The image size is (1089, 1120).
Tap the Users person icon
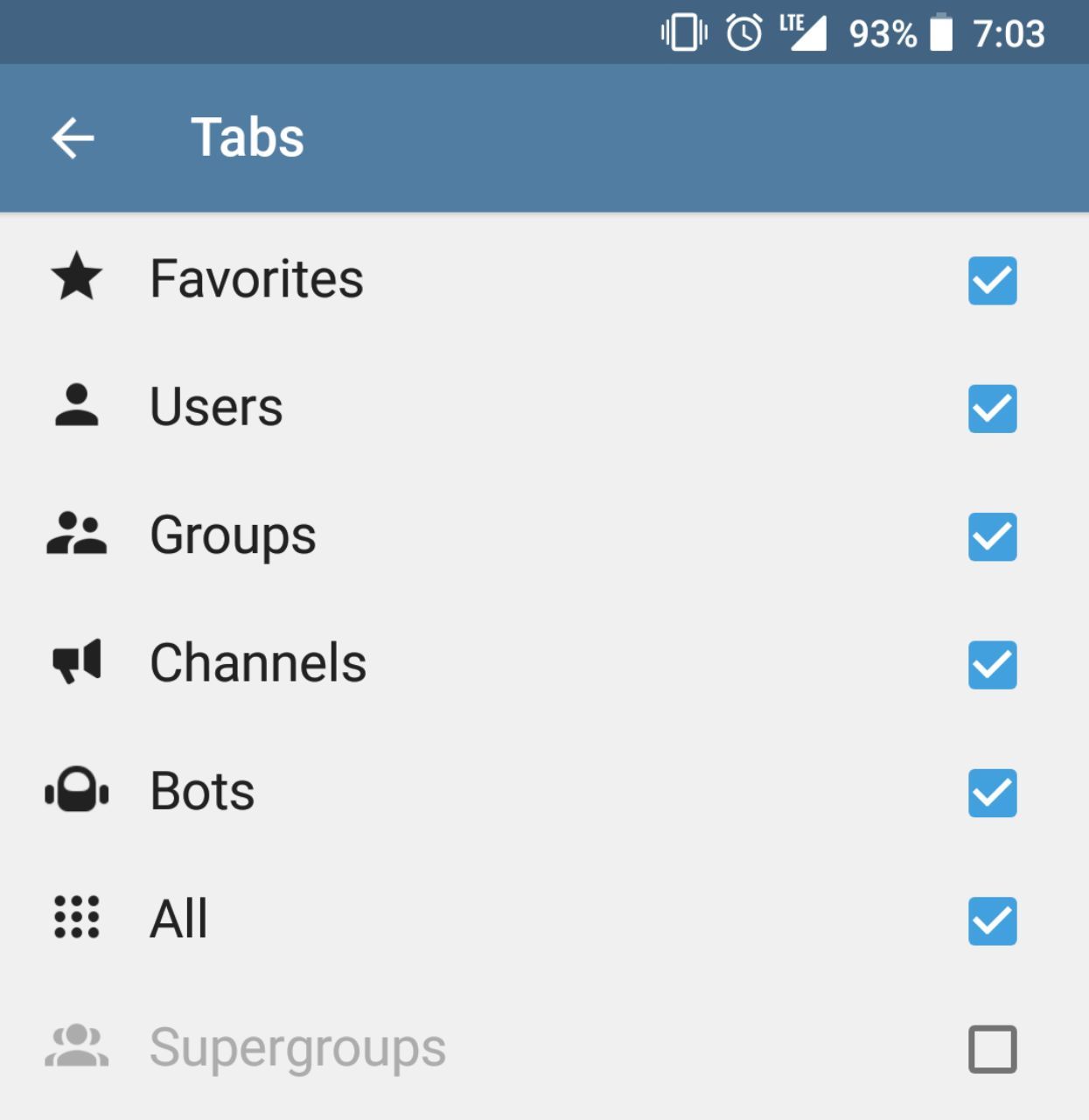77,406
